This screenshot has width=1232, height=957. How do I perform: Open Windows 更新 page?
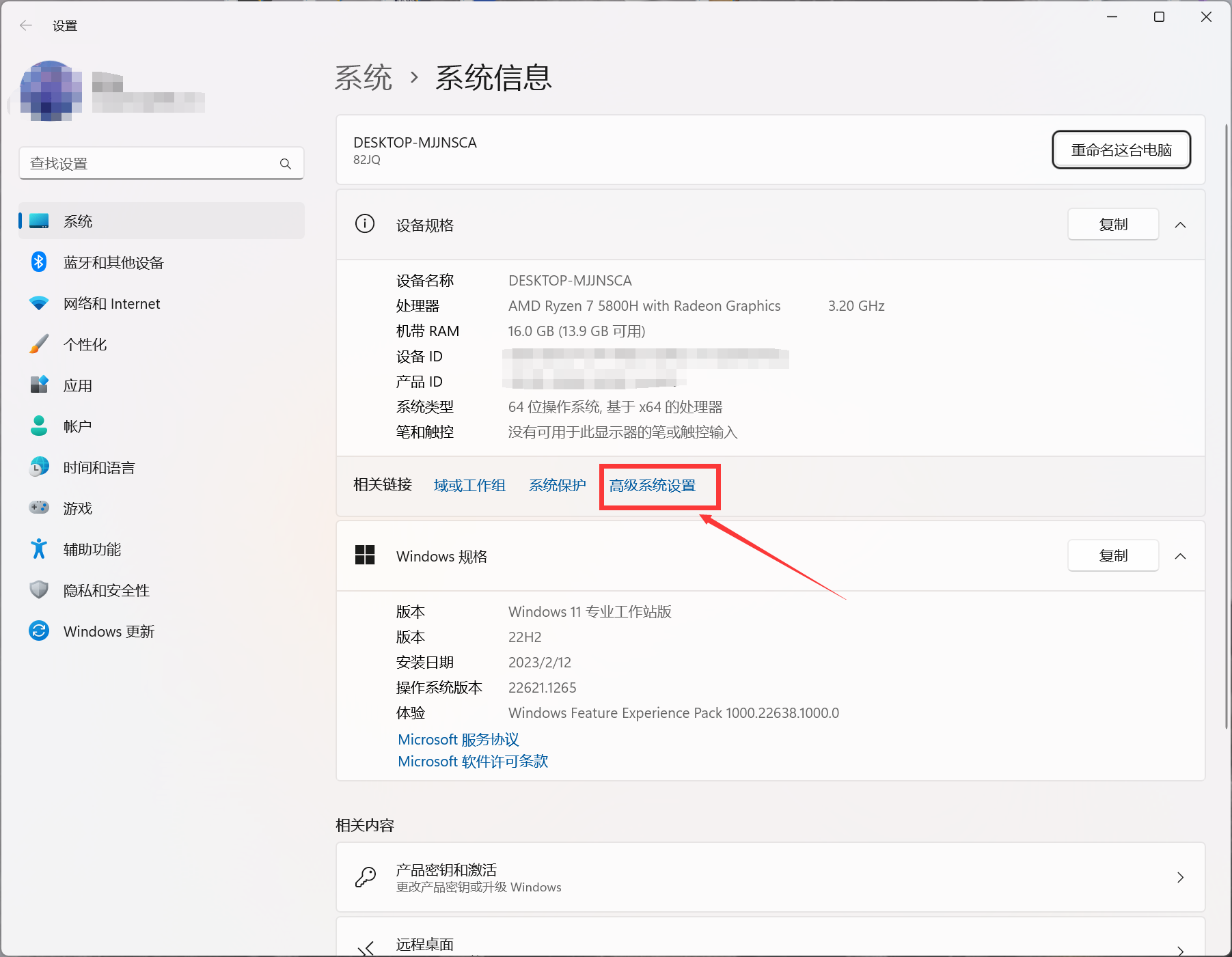161,631
